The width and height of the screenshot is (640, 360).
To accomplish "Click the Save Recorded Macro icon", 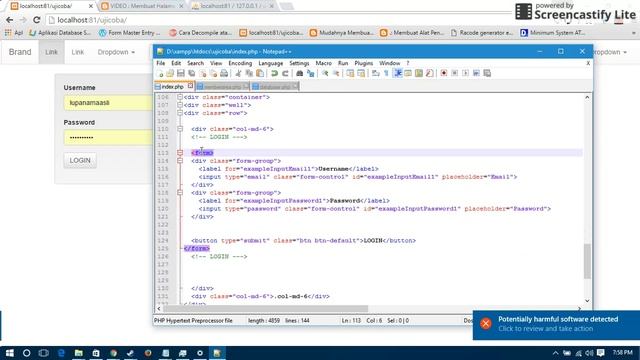I will (487, 73).
